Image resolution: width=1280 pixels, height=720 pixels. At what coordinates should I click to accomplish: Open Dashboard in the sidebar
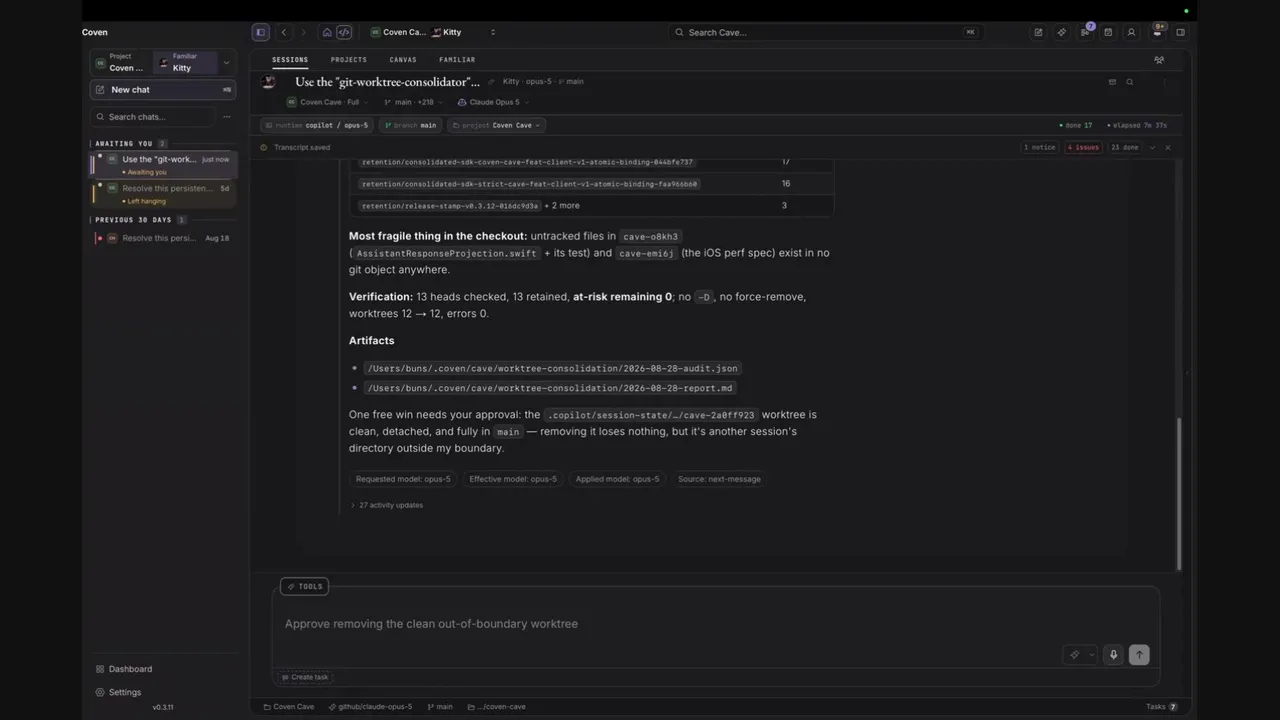click(124, 669)
